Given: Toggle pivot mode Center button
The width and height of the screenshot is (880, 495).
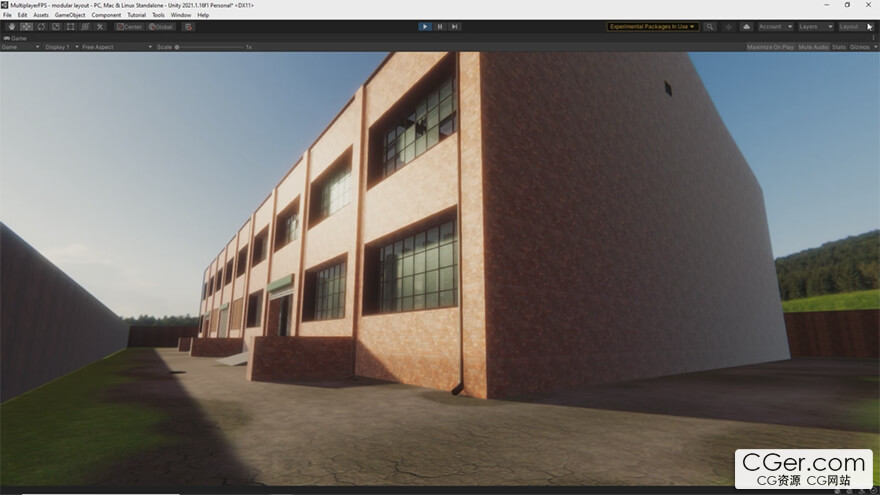Looking at the screenshot, I should [129, 27].
